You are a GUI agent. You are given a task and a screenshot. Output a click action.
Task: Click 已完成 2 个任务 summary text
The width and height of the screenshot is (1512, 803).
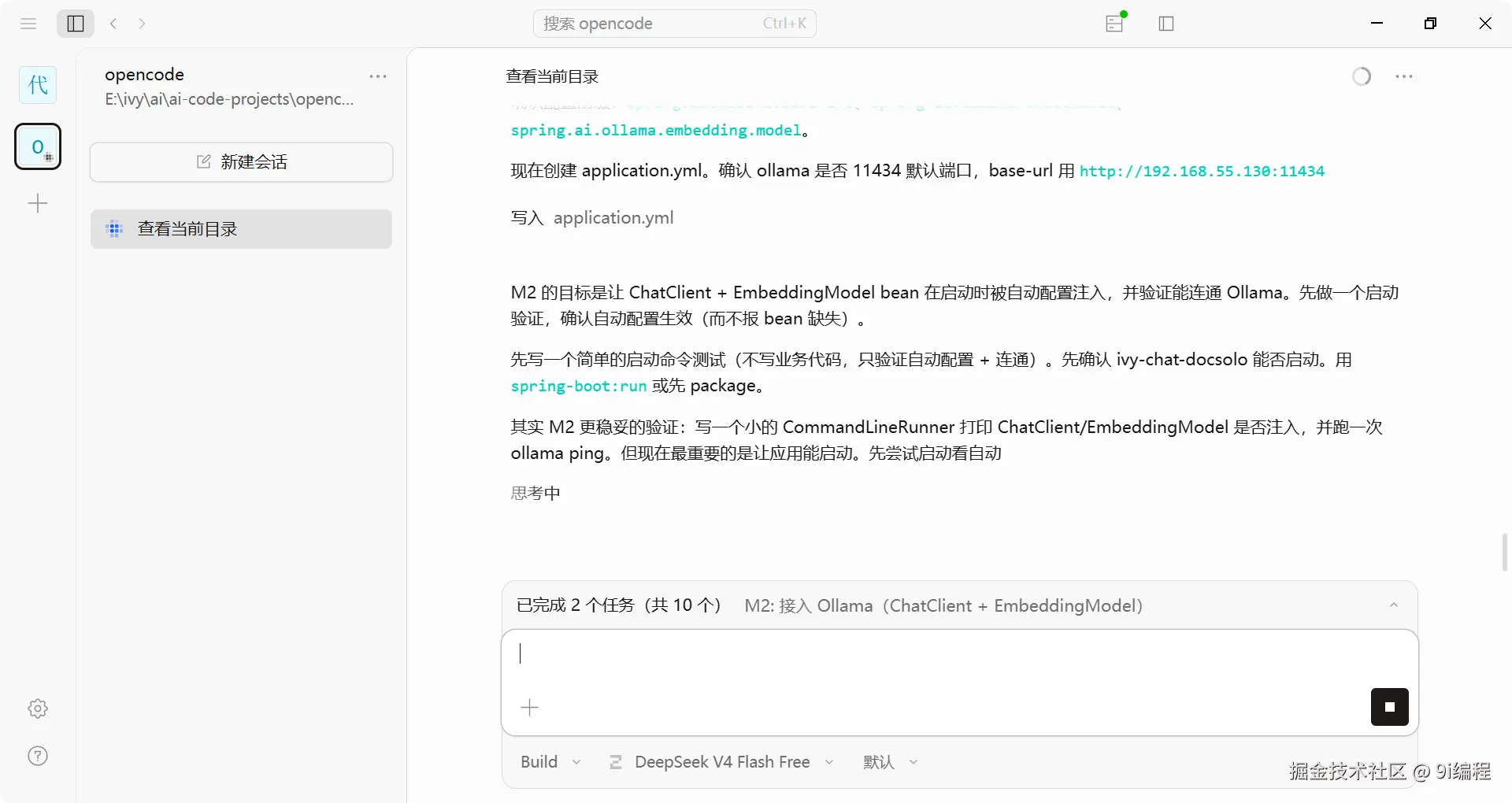pos(619,605)
